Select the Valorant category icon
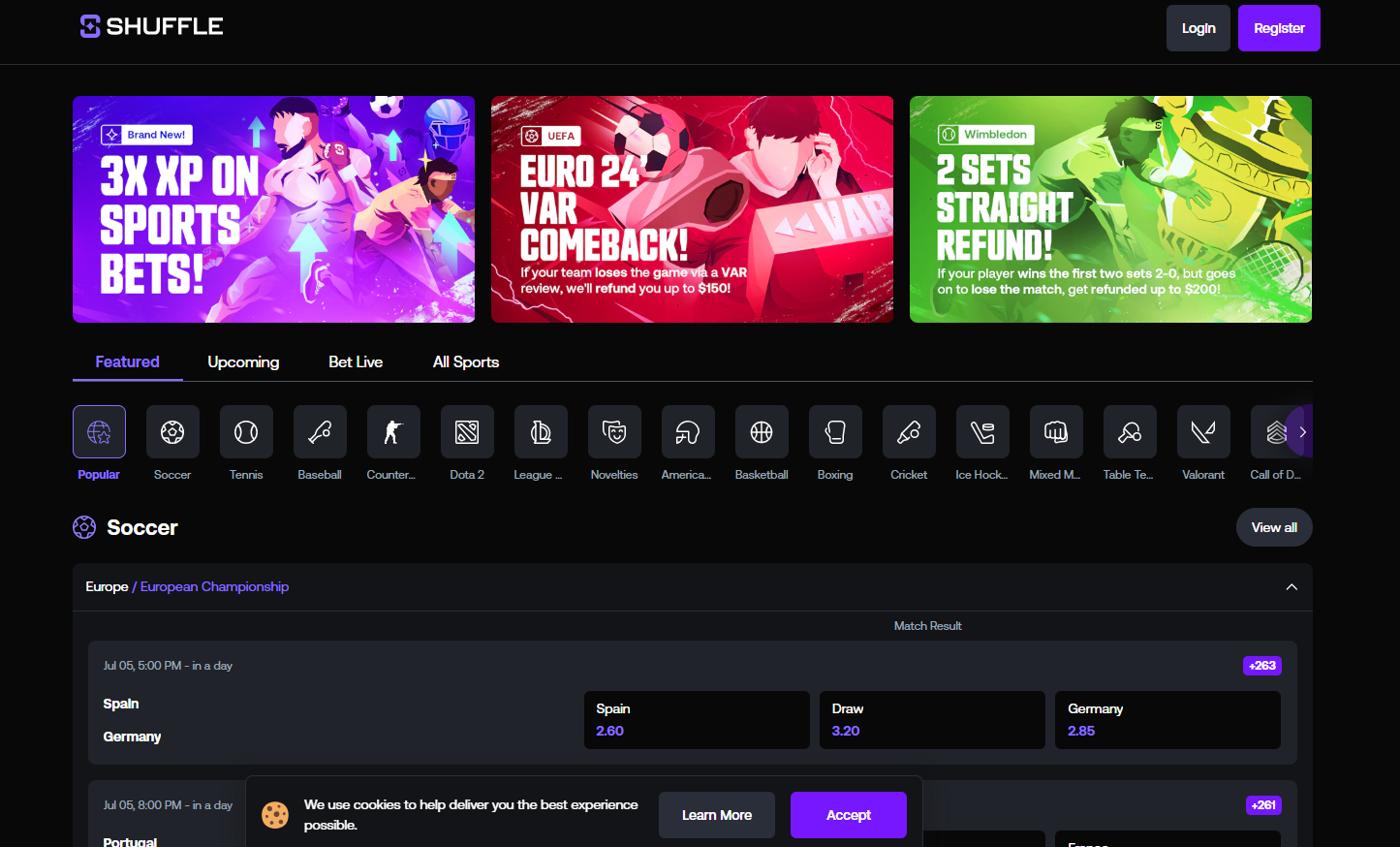 (1203, 431)
